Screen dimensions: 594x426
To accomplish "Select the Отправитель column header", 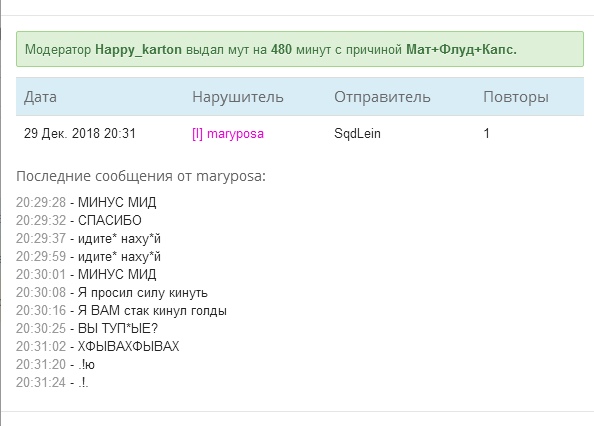I will (382, 97).
